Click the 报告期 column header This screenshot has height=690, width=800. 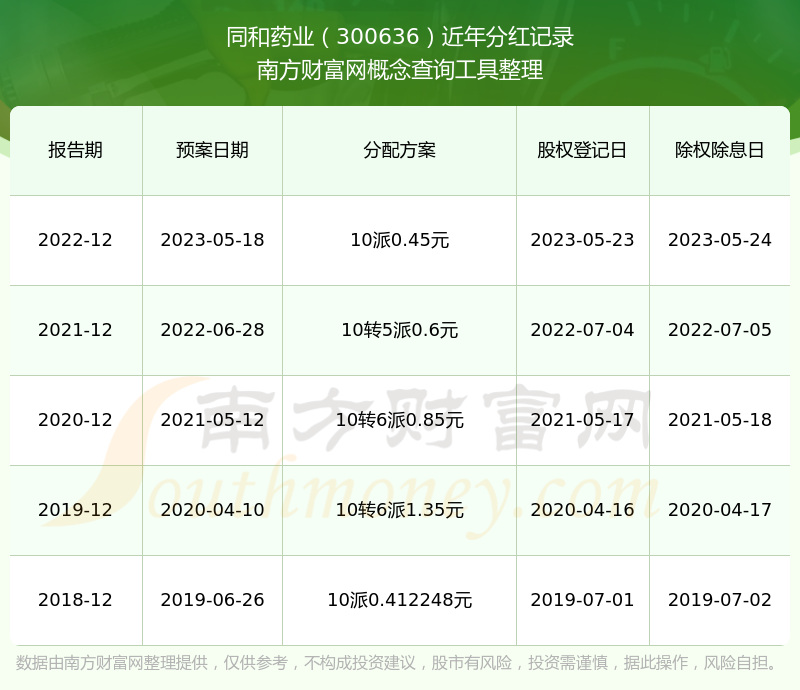(76, 150)
